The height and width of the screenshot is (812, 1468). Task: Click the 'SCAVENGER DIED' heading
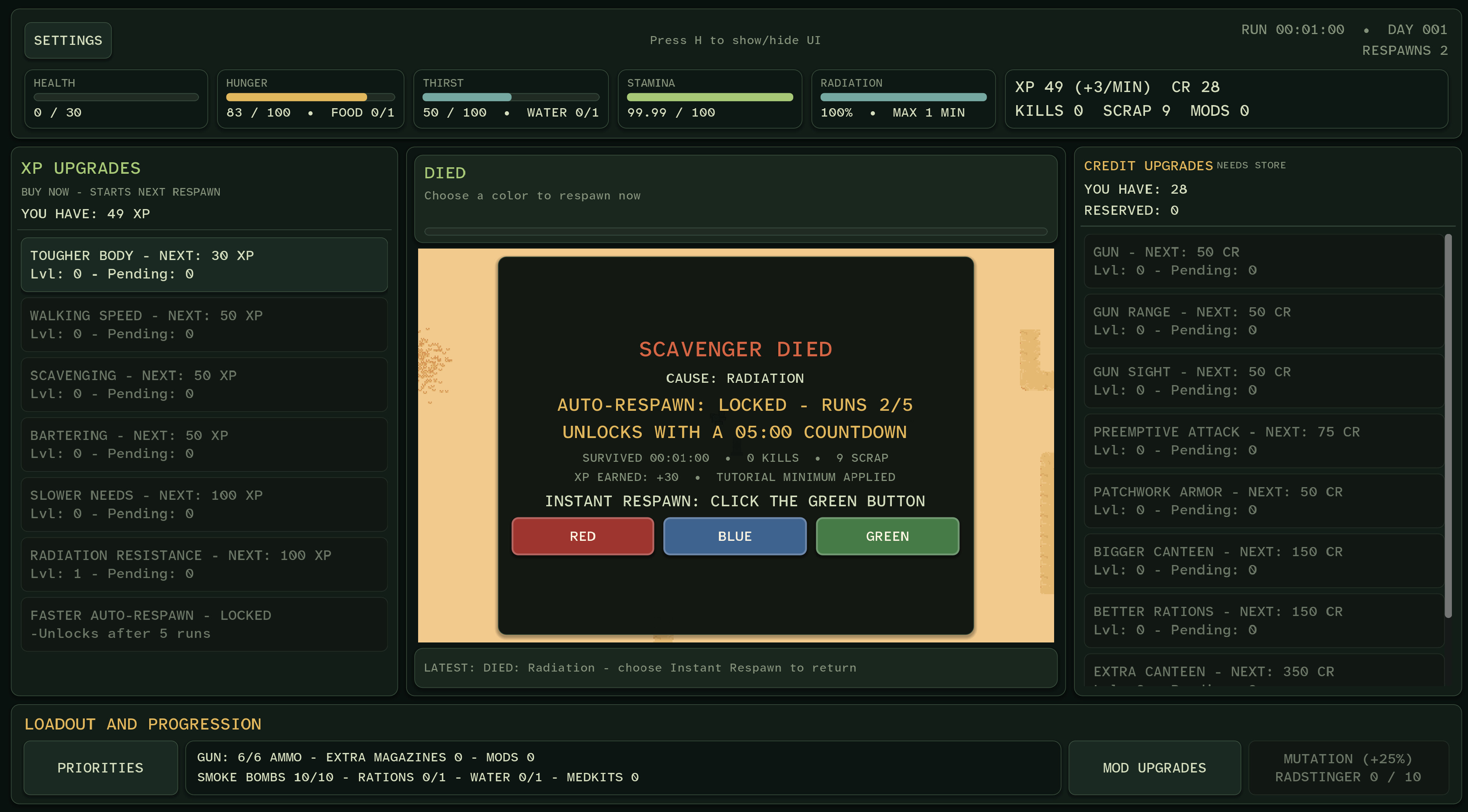click(x=736, y=349)
